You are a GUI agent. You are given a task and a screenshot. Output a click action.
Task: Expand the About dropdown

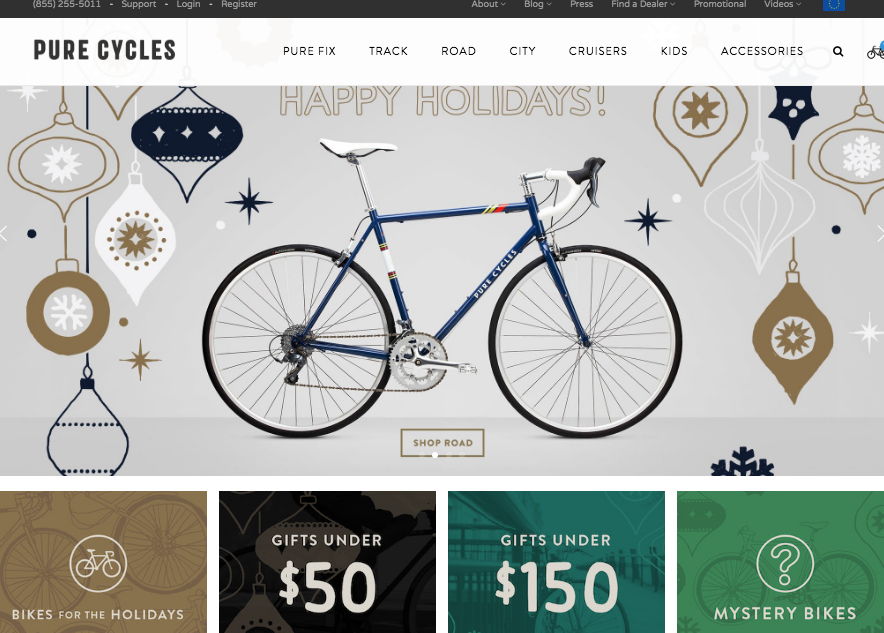click(x=488, y=5)
